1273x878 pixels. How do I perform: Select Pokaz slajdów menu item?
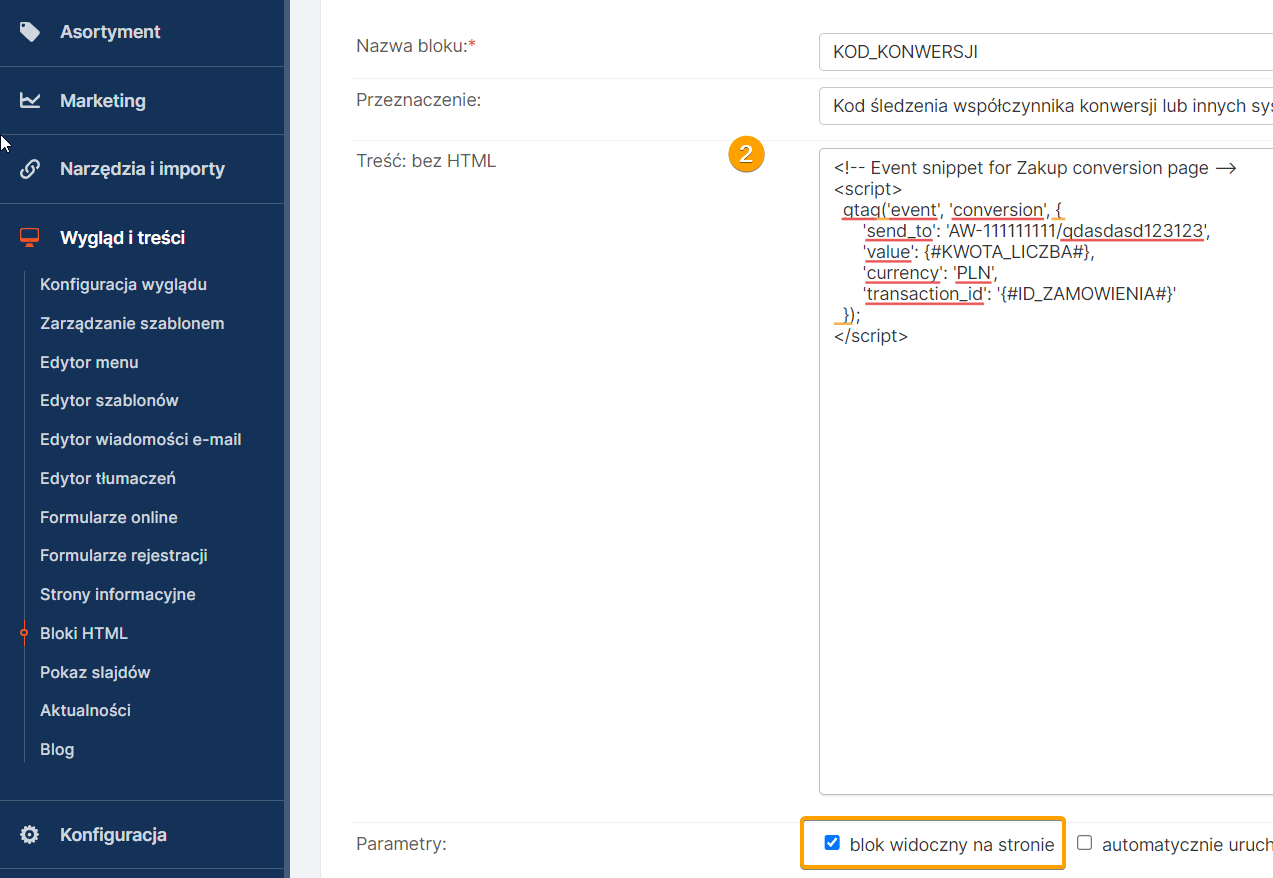click(x=95, y=672)
